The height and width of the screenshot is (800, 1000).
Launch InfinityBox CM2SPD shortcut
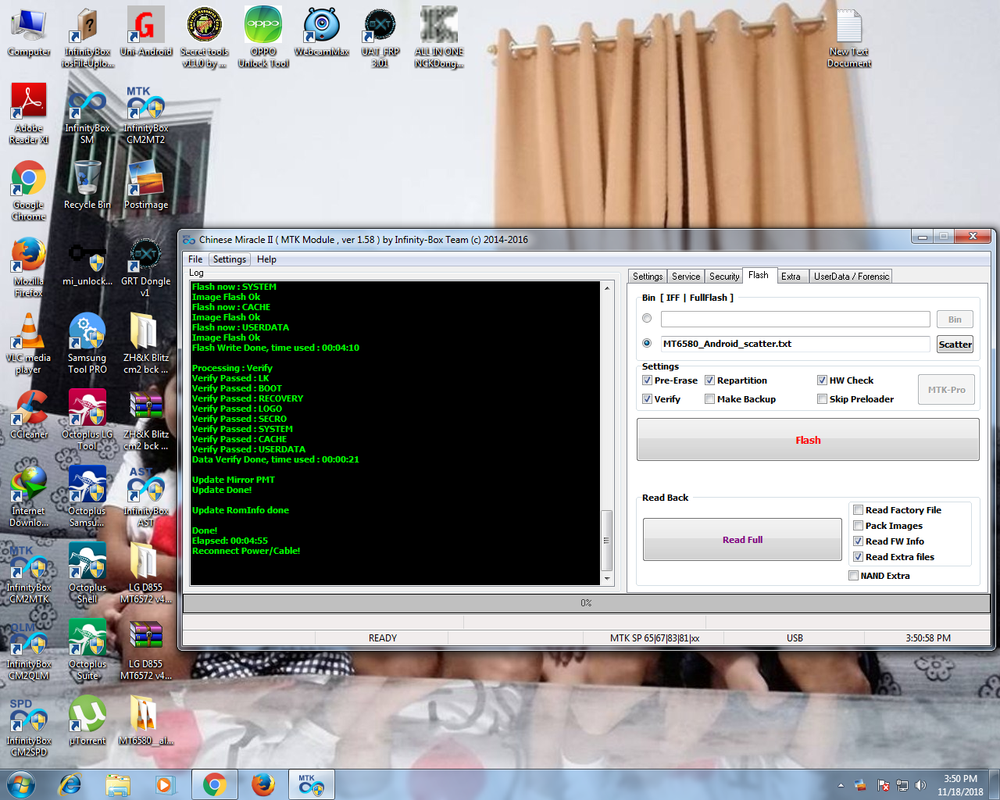point(29,727)
